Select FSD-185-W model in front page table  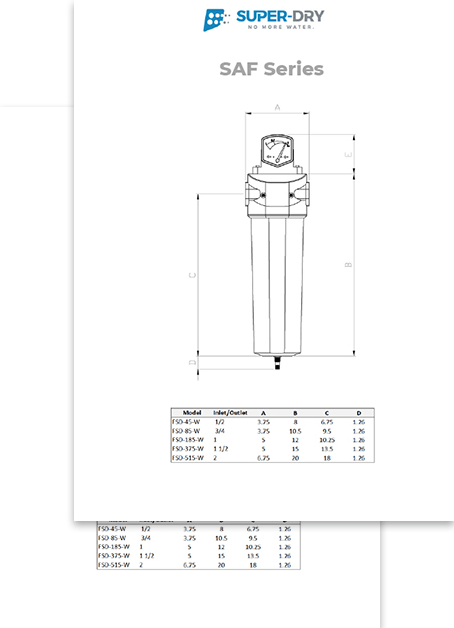tap(188, 440)
